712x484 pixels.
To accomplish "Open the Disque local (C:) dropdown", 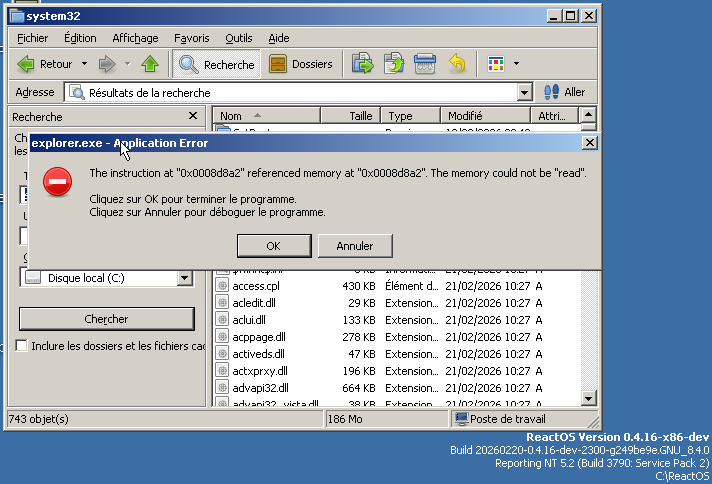I will (184, 278).
